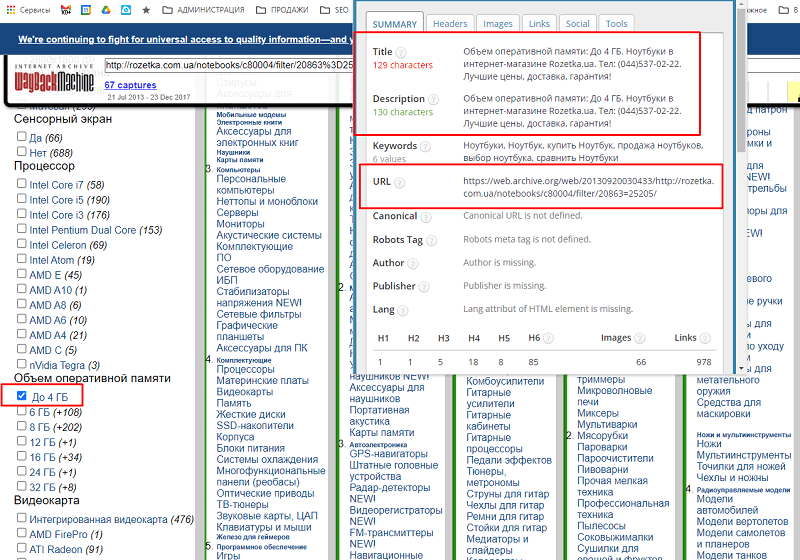Open the SSD-накопители category link
Screen dimensions: 800x560
pos(255,425)
